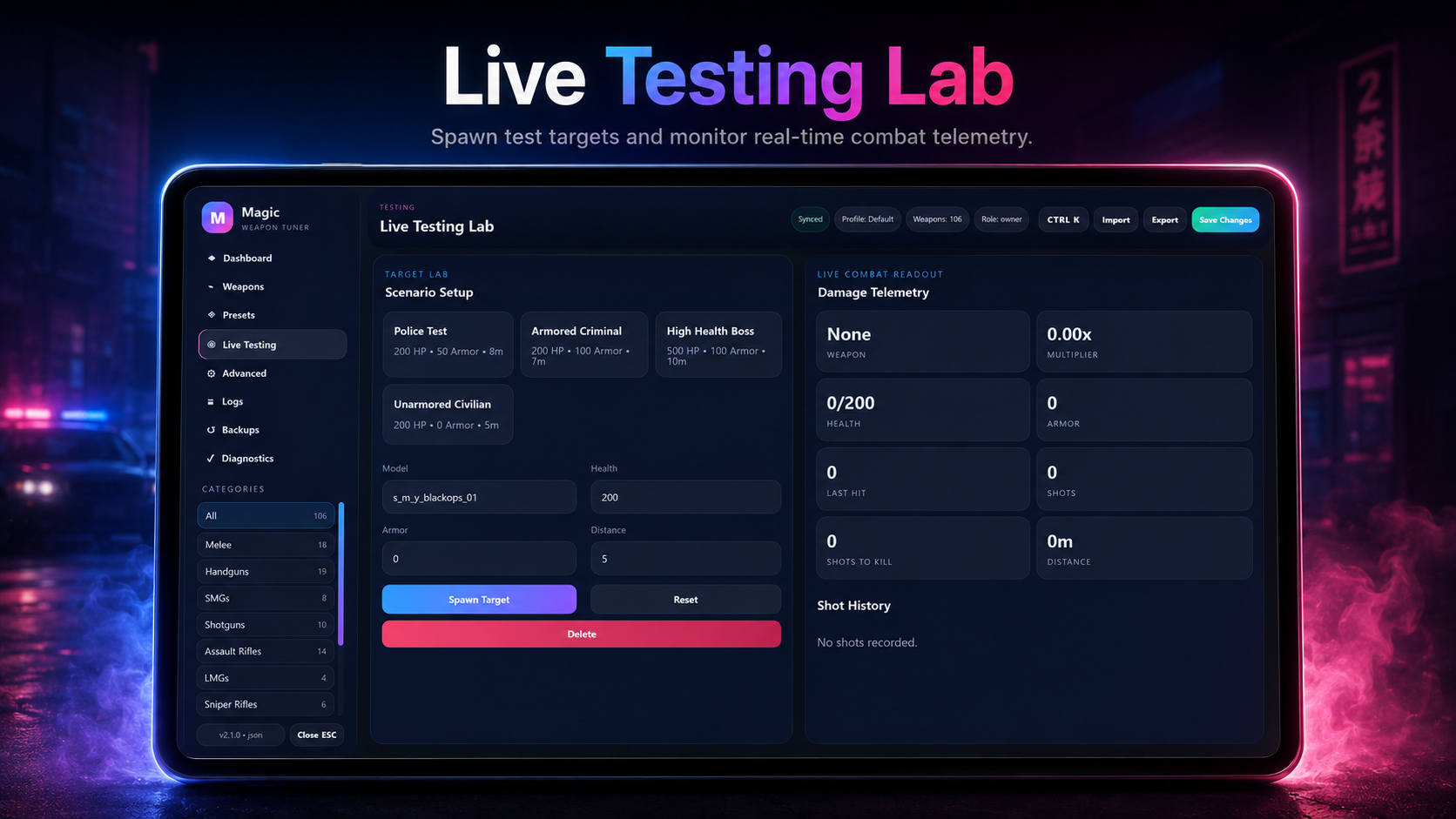Click the v2.1.0 json version badge
This screenshot has width=1456, height=819.
[240, 735]
